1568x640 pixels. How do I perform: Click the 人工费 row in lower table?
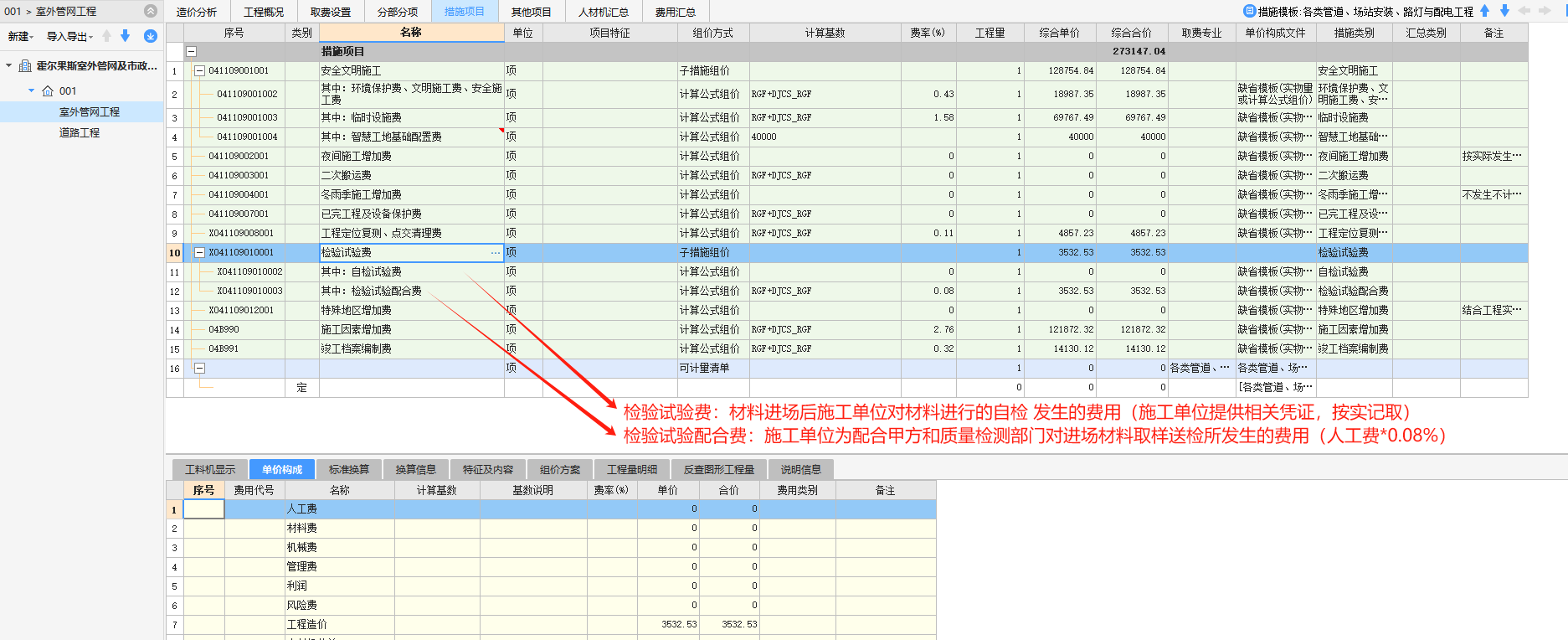coord(552,508)
